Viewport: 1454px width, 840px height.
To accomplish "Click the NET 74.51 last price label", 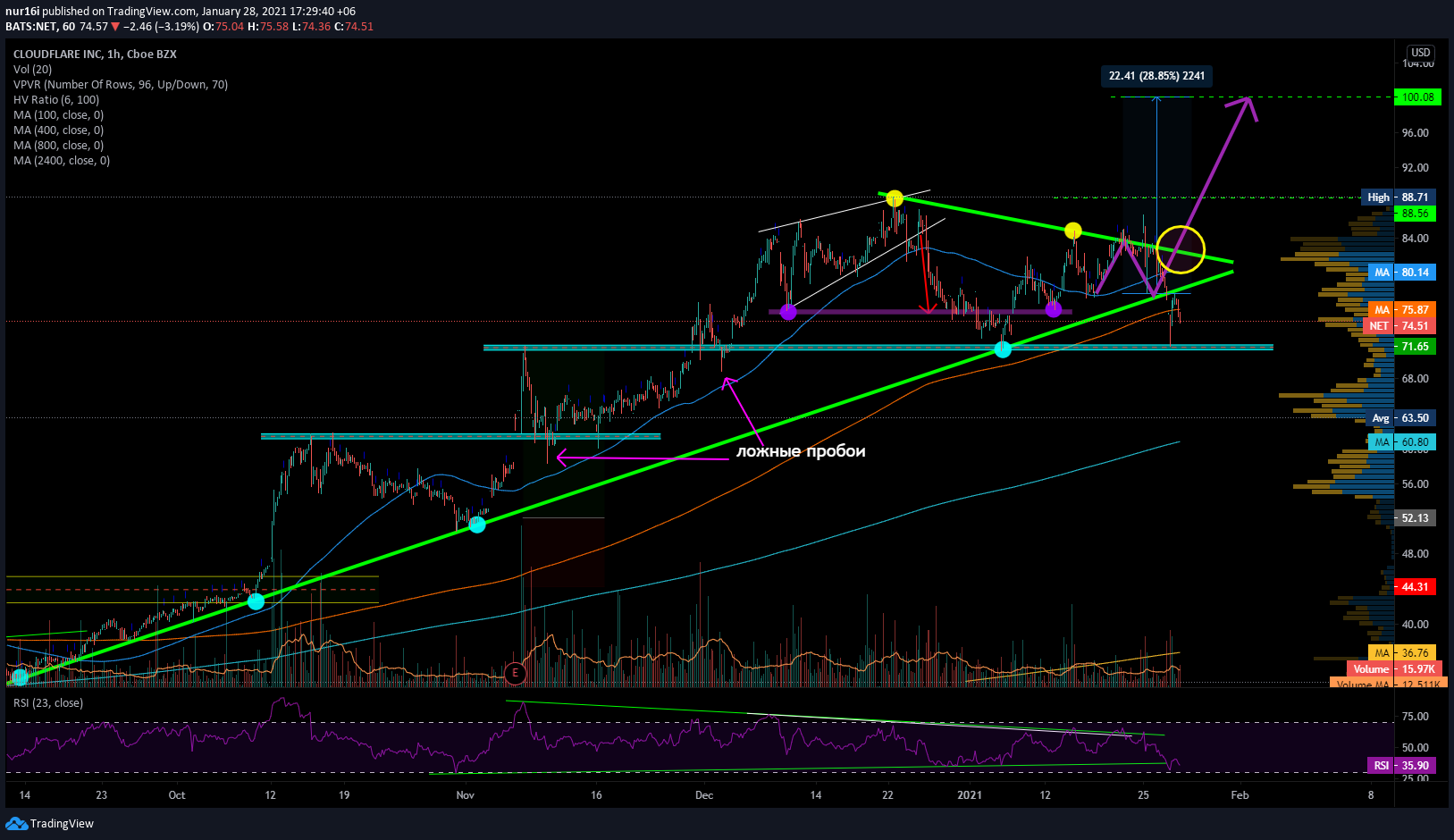I will point(1398,325).
